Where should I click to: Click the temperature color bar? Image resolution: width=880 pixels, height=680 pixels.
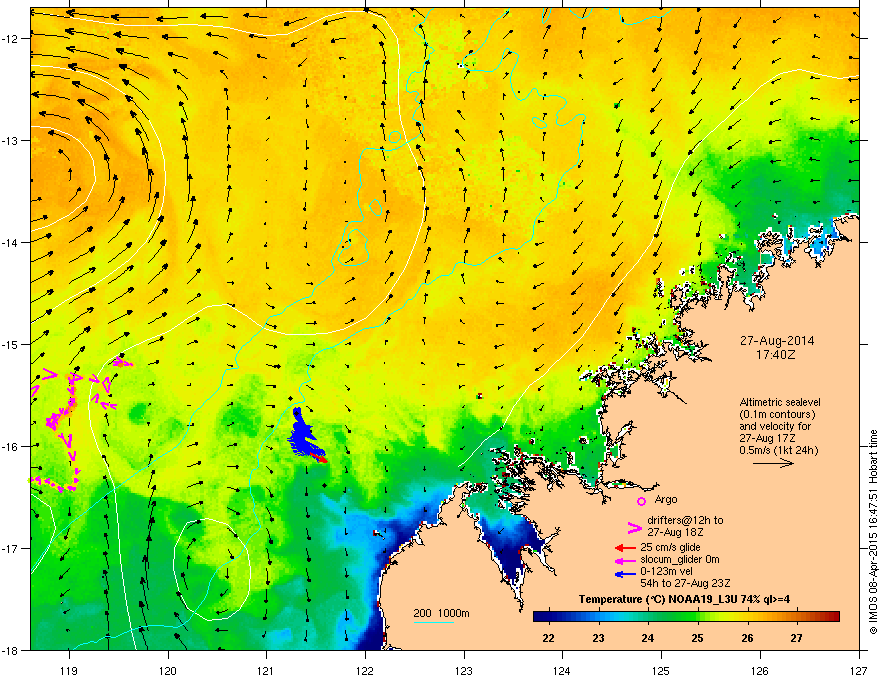point(686,617)
